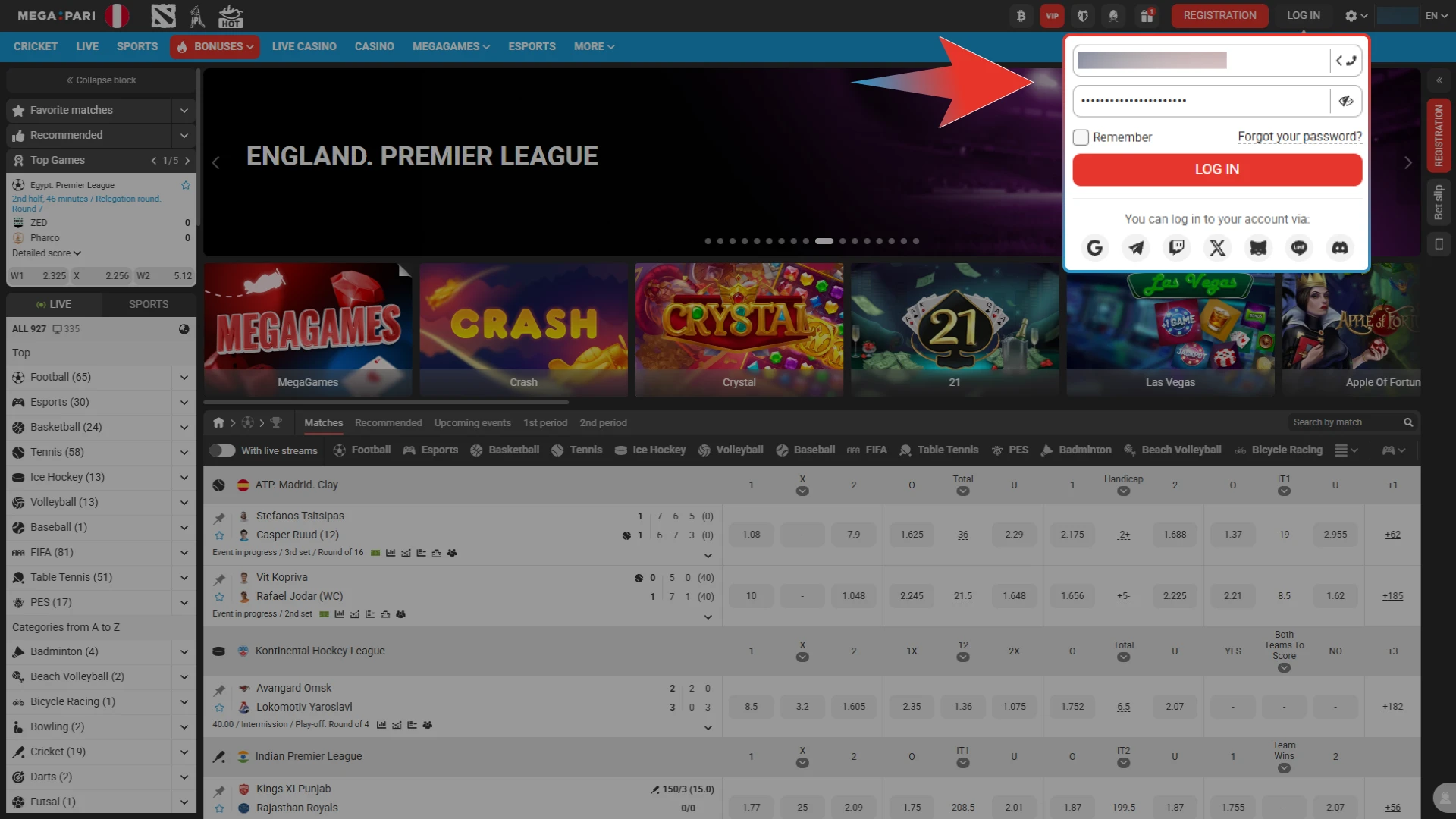1456x819 pixels.
Task: Click the red LOG IN button
Action: 1217,169
